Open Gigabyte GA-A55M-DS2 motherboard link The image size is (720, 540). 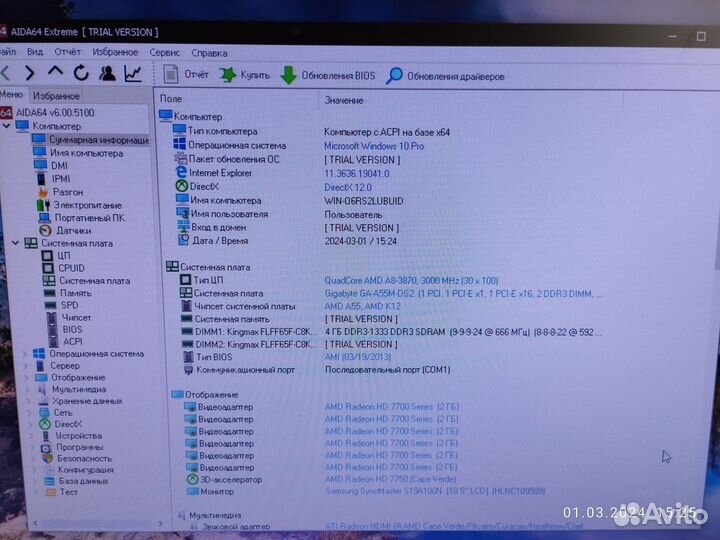click(463, 293)
